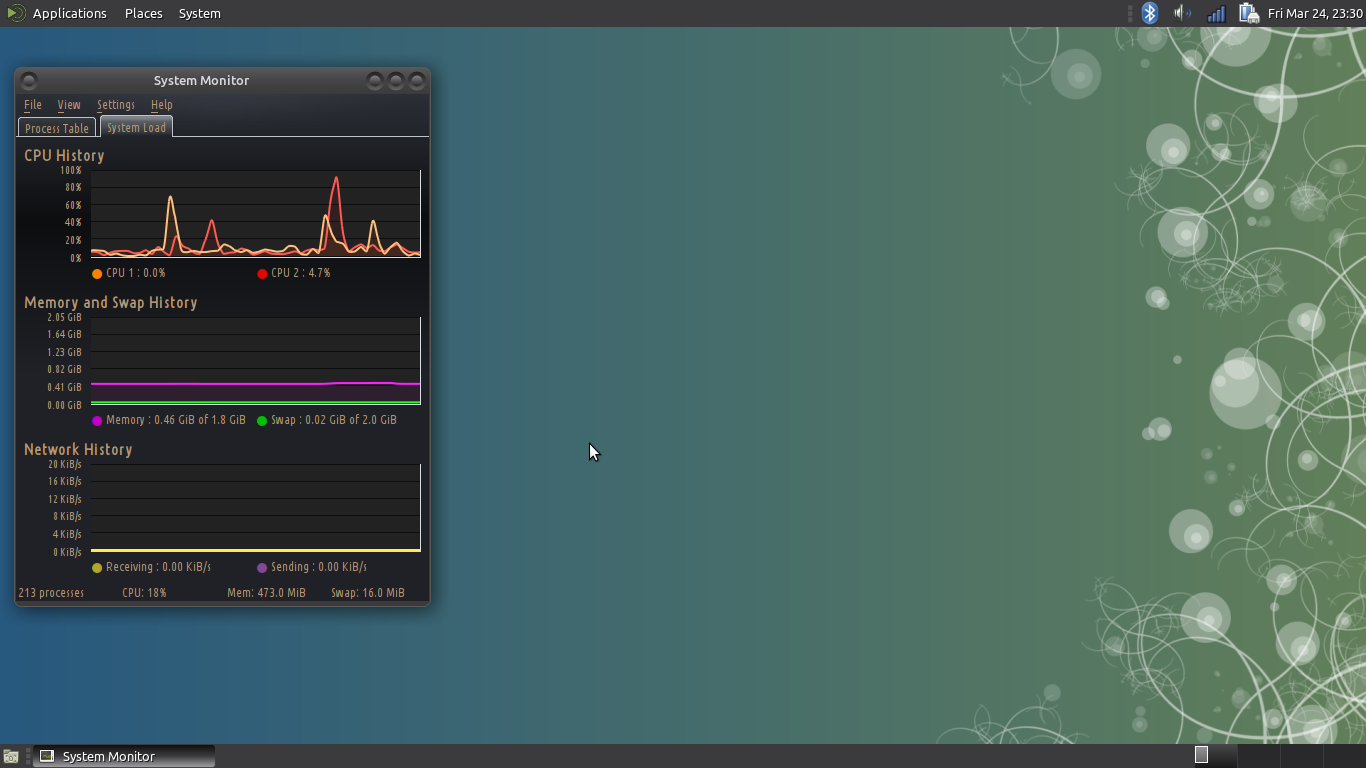Switch to the Process Table tab
Image resolution: width=1366 pixels, height=768 pixels.
[57, 128]
